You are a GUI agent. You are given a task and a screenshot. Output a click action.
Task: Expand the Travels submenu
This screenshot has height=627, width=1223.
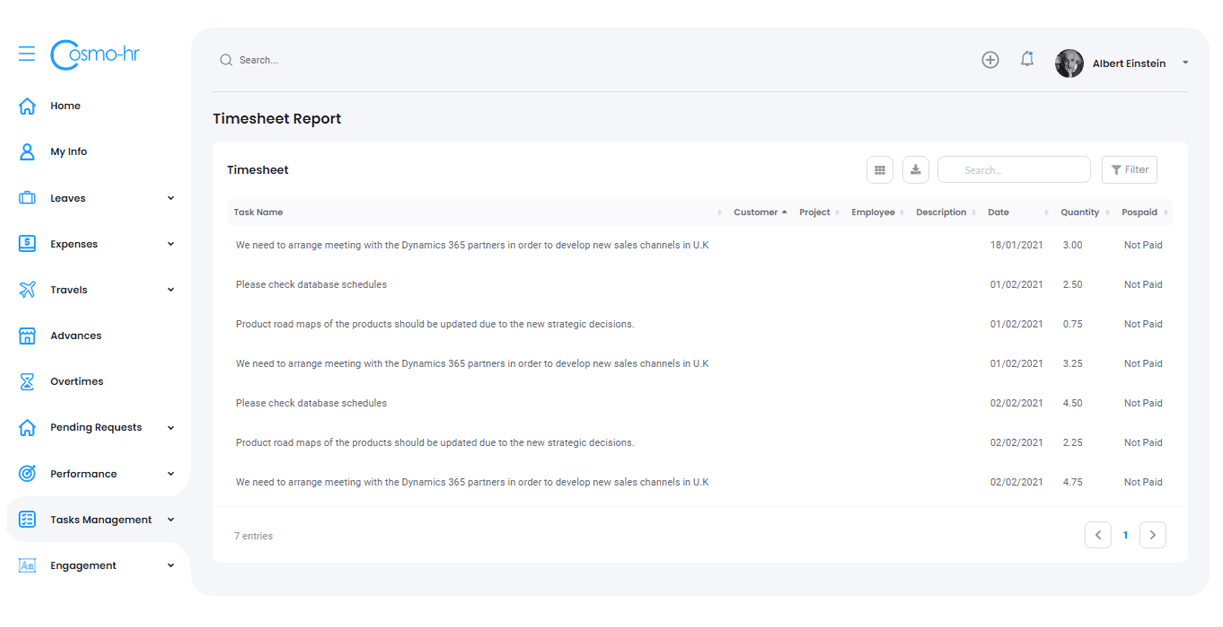click(x=171, y=290)
